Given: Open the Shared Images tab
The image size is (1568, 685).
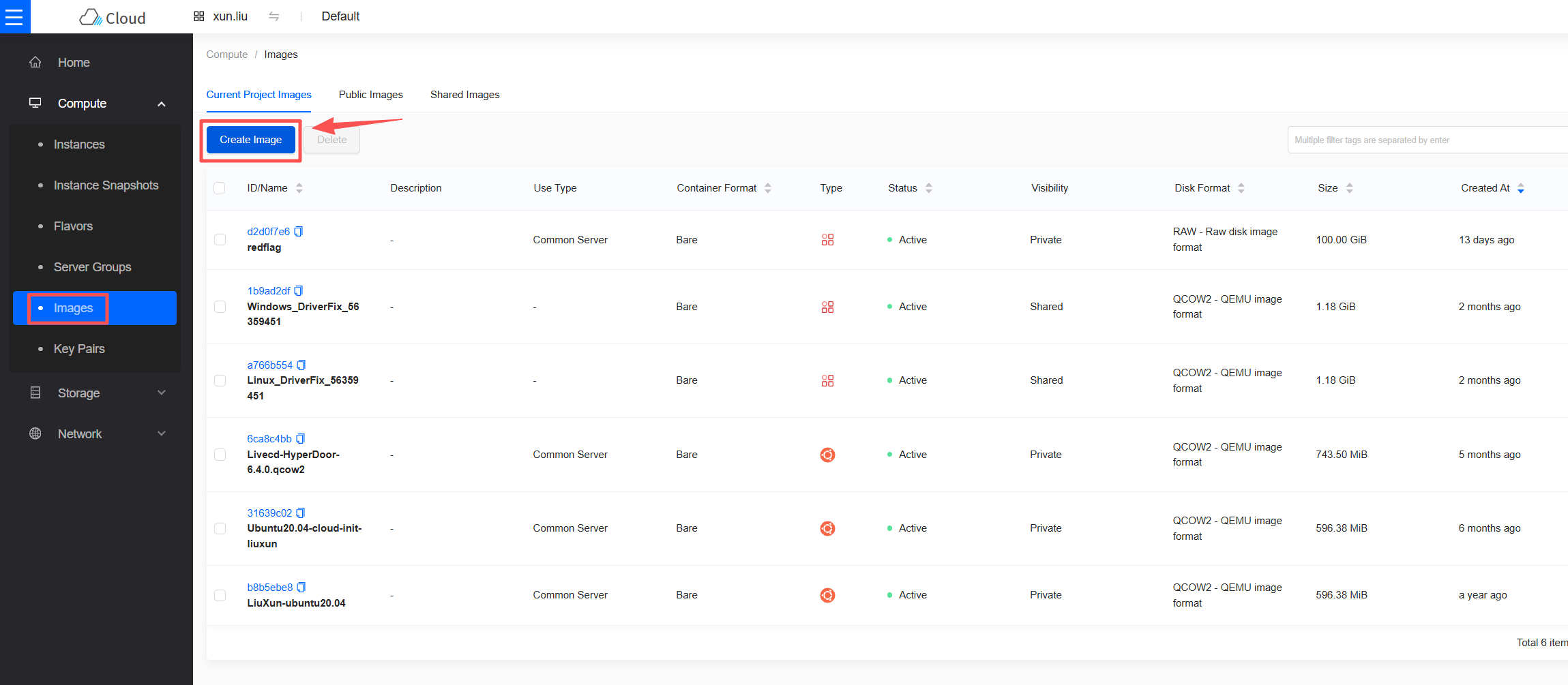Looking at the screenshot, I should [x=464, y=95].
